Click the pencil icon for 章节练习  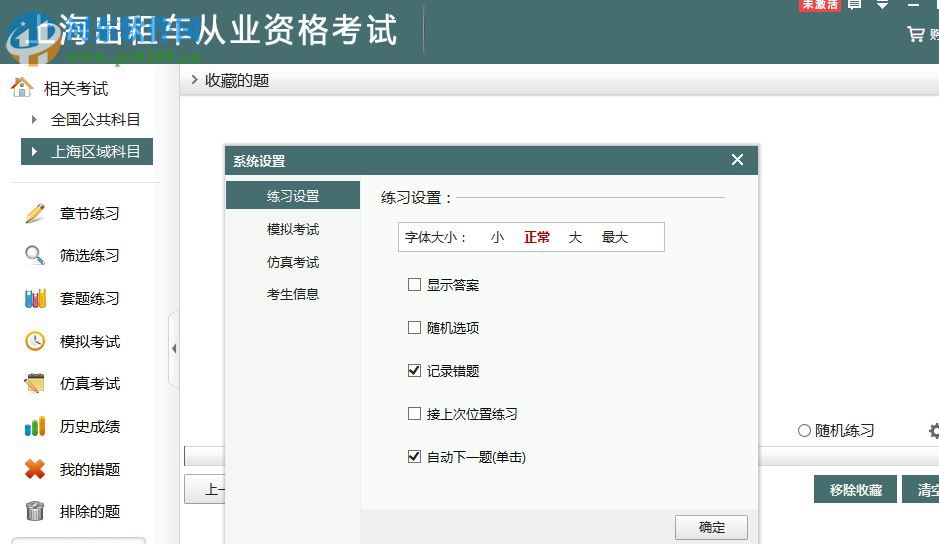pos(35,213)
